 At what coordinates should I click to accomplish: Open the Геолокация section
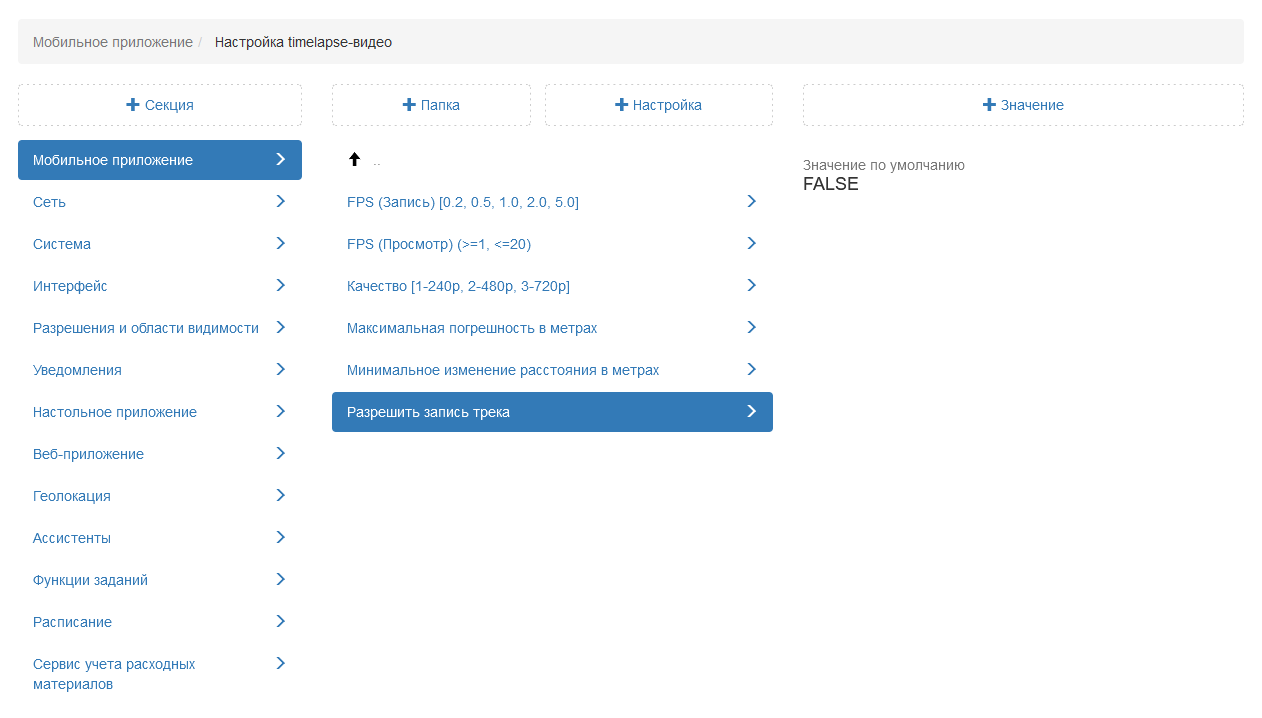coord(72,496)
